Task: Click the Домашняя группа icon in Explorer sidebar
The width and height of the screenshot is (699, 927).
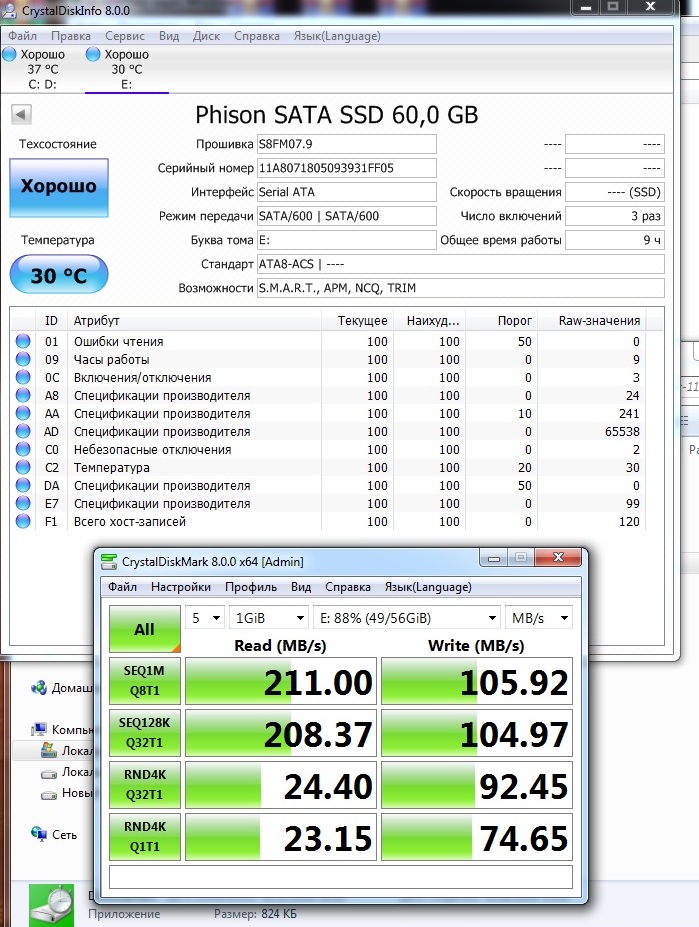Action: (39, 688)
